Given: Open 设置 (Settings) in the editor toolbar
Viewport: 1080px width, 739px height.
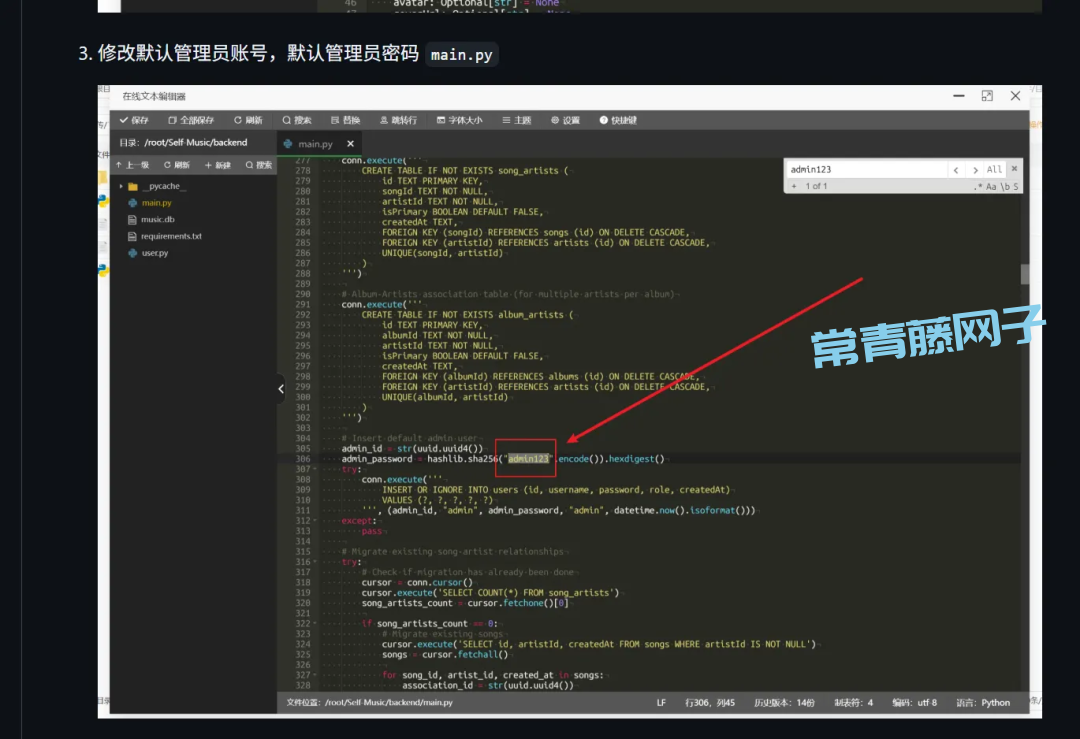Looking at the screenshot, I should click(565, 120).
